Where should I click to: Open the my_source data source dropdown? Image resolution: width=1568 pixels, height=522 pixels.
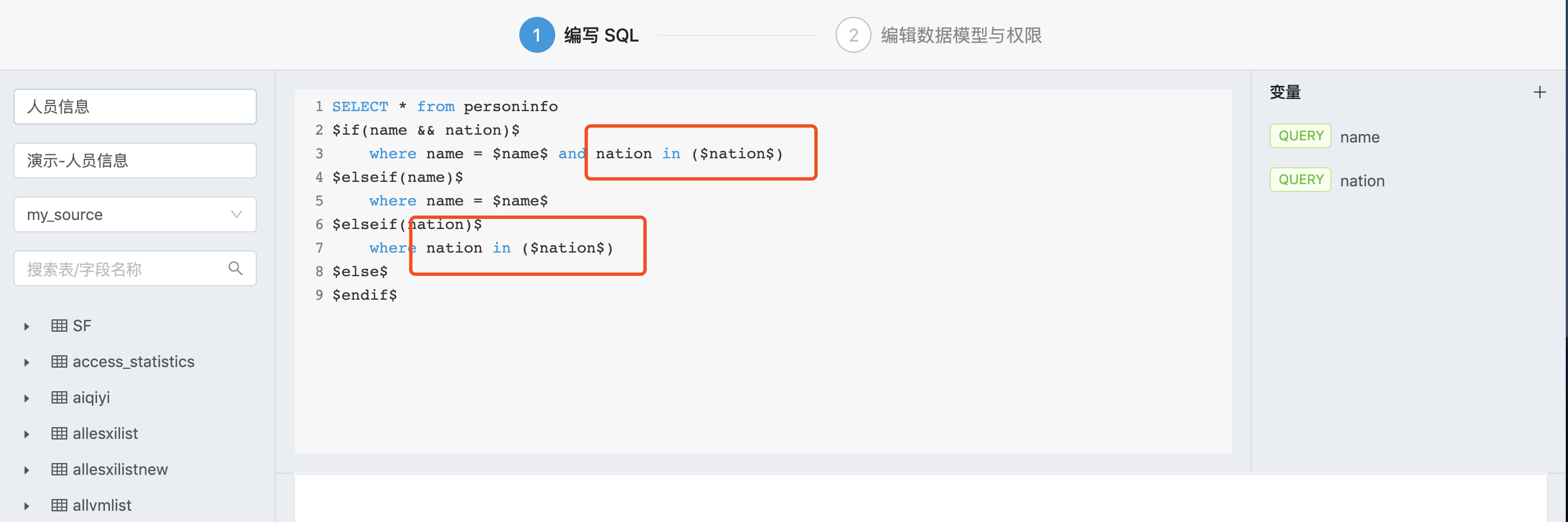tap(135, 214)
